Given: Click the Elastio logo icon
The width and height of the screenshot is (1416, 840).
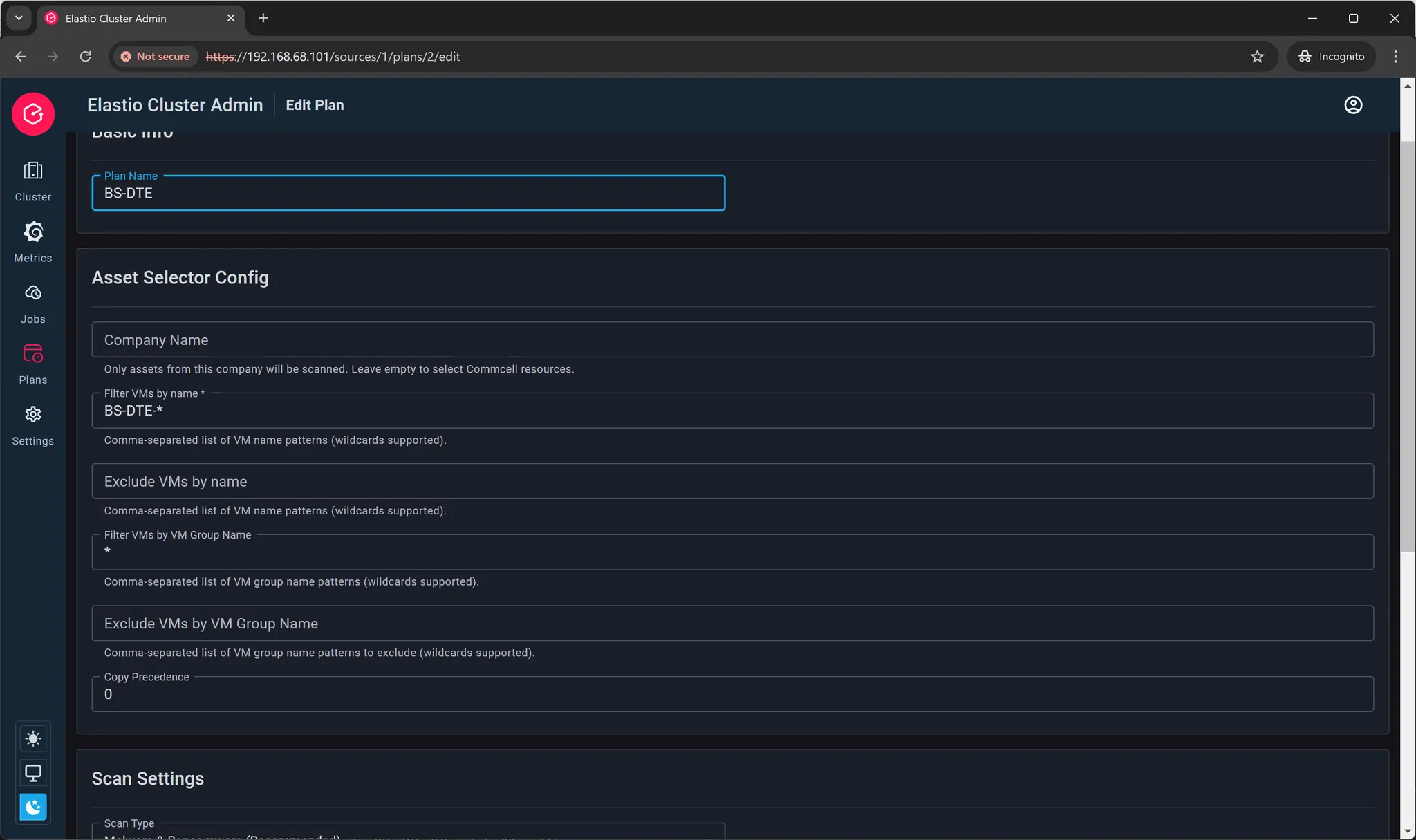Looking at the screenshot, I should point(33,114).
